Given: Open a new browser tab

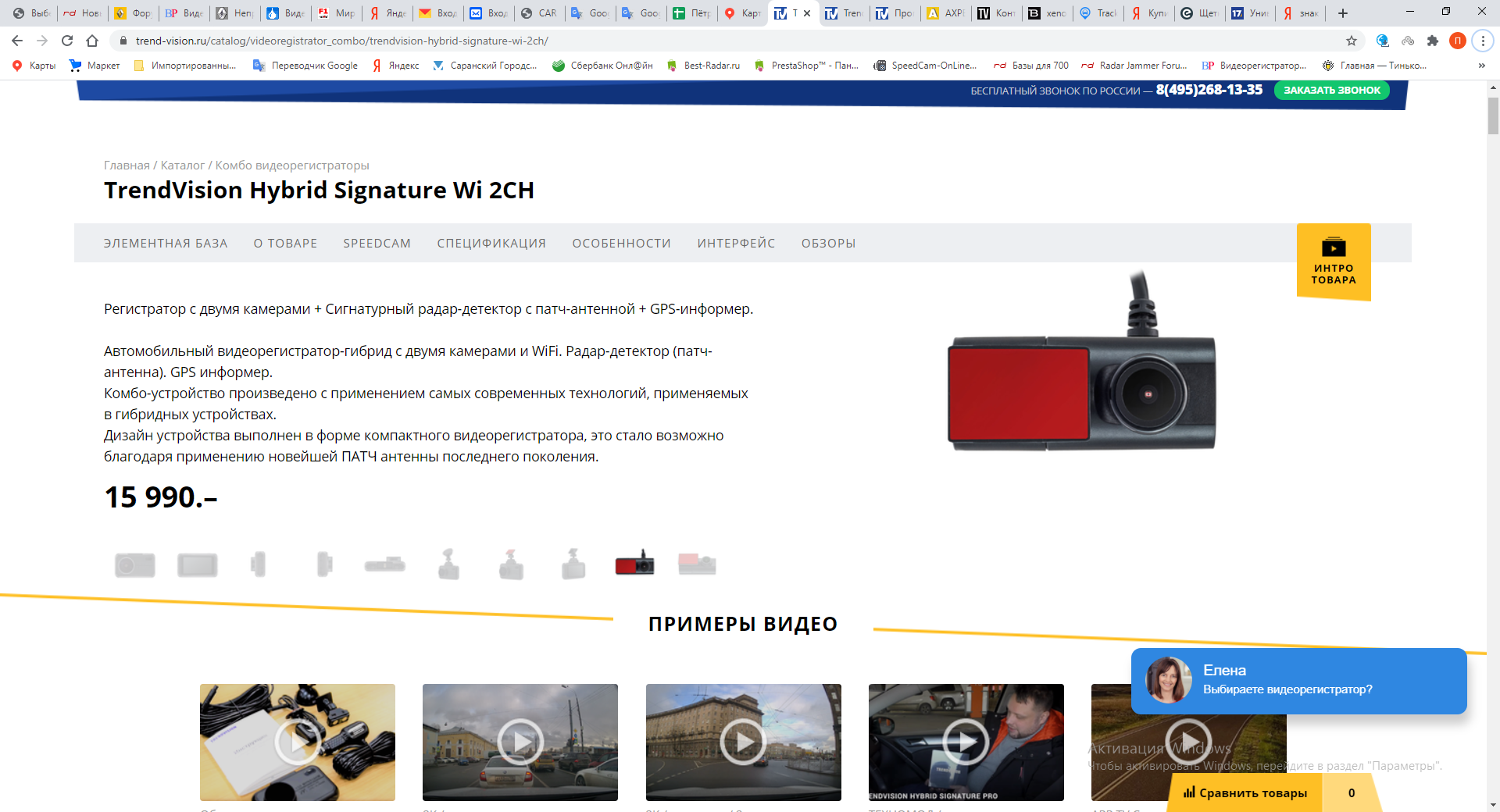Looking at the screenshot, I should click(1343, 13).
